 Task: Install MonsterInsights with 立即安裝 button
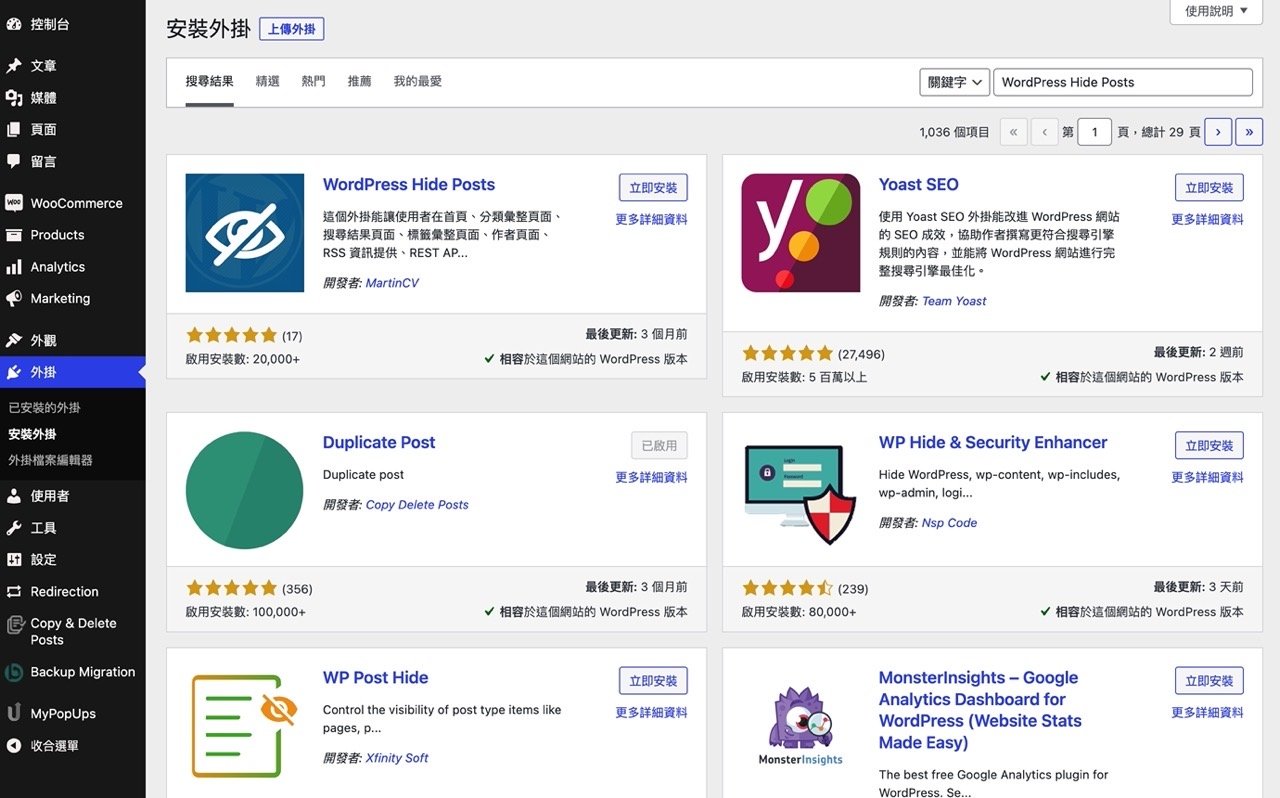[1209, 681]
